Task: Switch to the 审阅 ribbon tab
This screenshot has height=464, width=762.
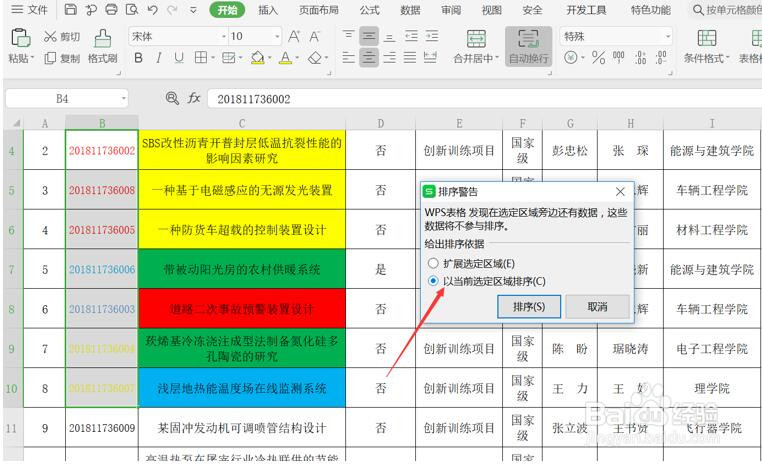Action: click(x=451, y=10)
